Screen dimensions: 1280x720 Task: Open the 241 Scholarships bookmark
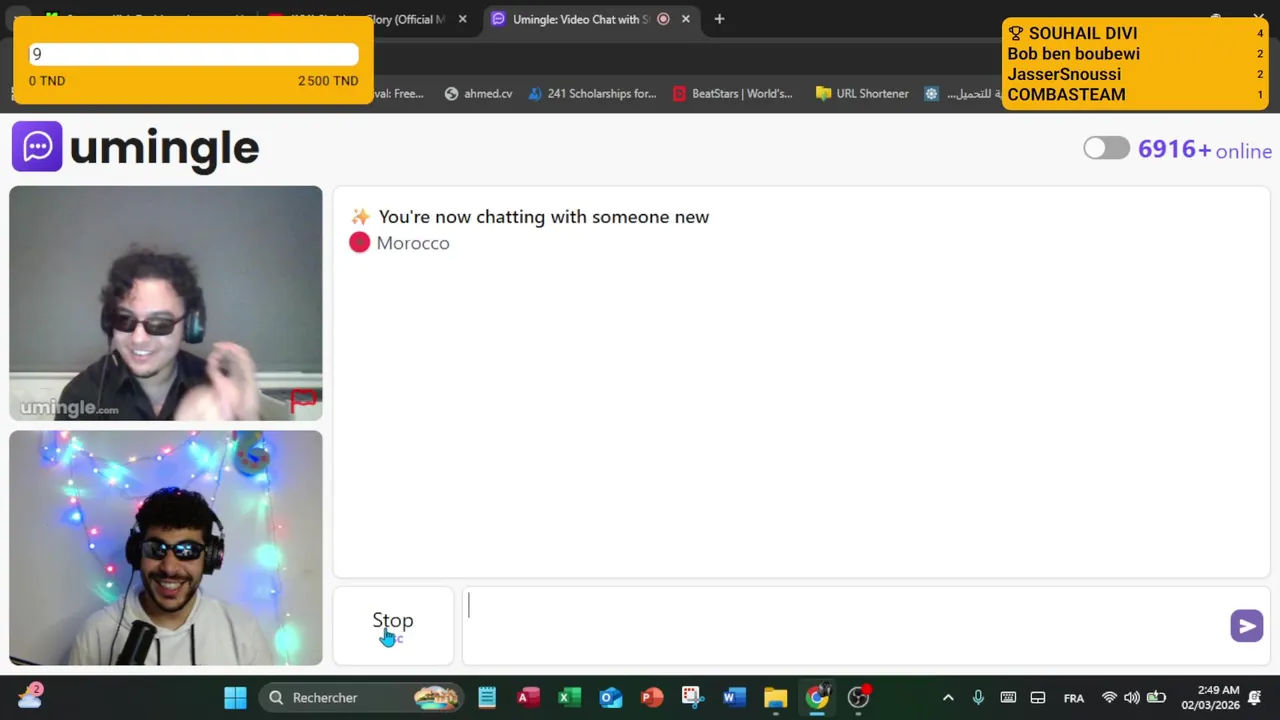[x=592, y=93]
